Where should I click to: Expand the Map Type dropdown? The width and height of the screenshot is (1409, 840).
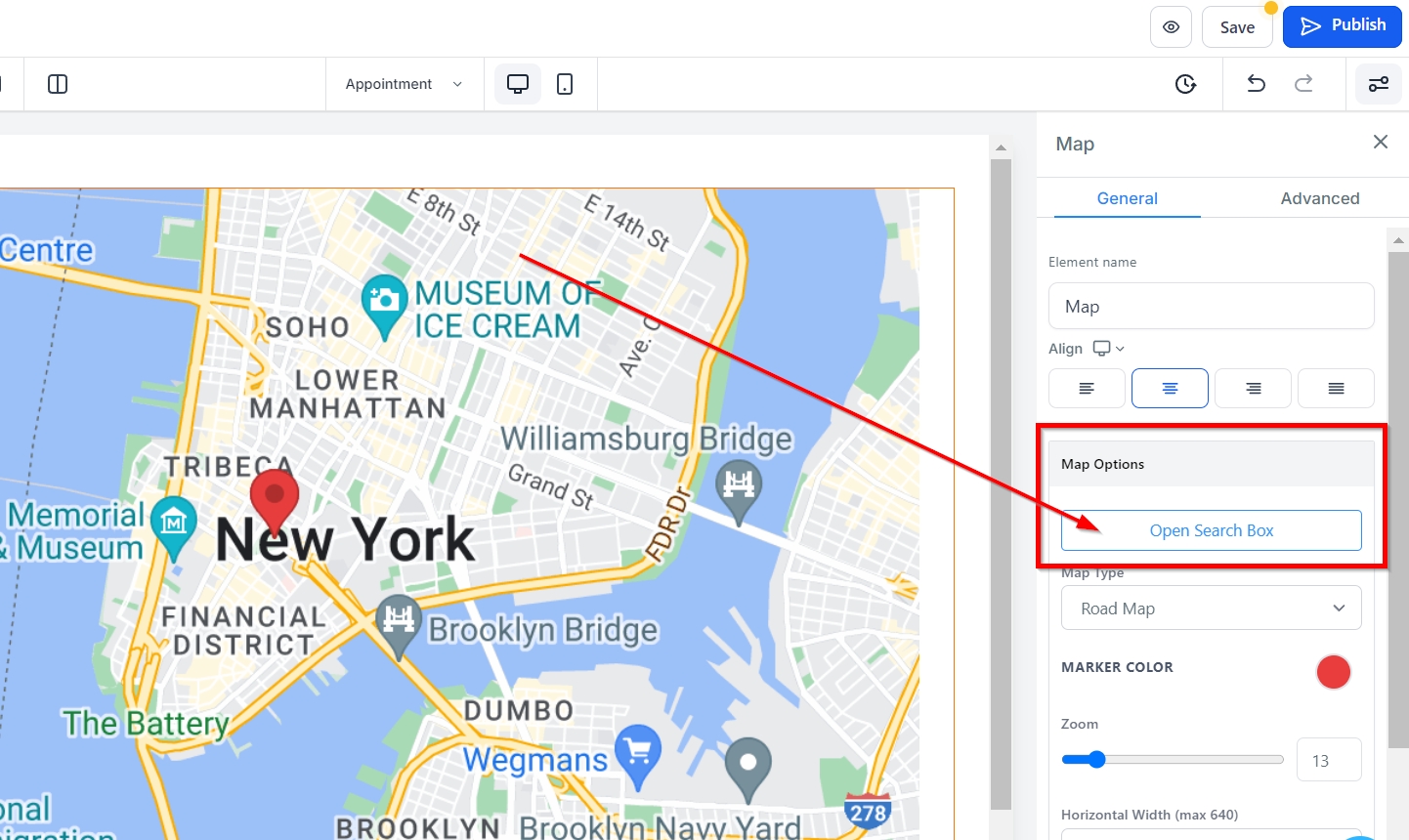click(x=1211, y=609)
